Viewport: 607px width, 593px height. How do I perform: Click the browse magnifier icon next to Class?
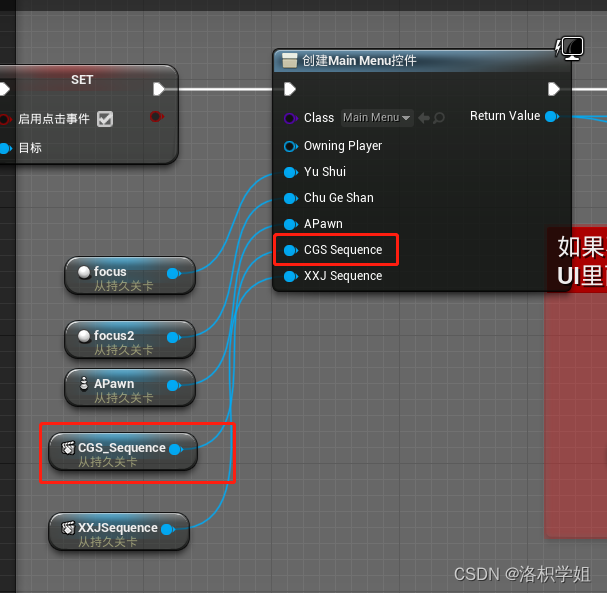coord(439,118)
